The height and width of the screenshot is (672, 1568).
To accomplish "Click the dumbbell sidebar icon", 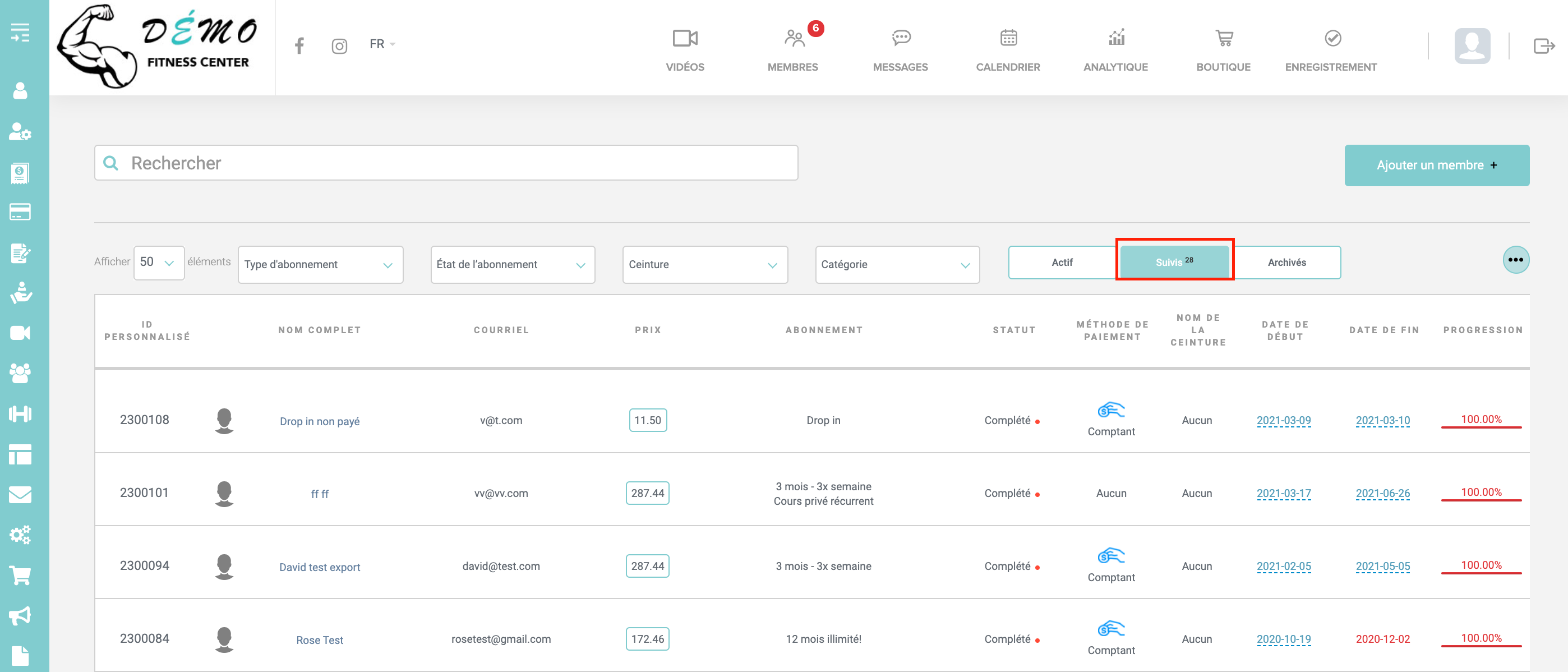I will coord(20,414).
